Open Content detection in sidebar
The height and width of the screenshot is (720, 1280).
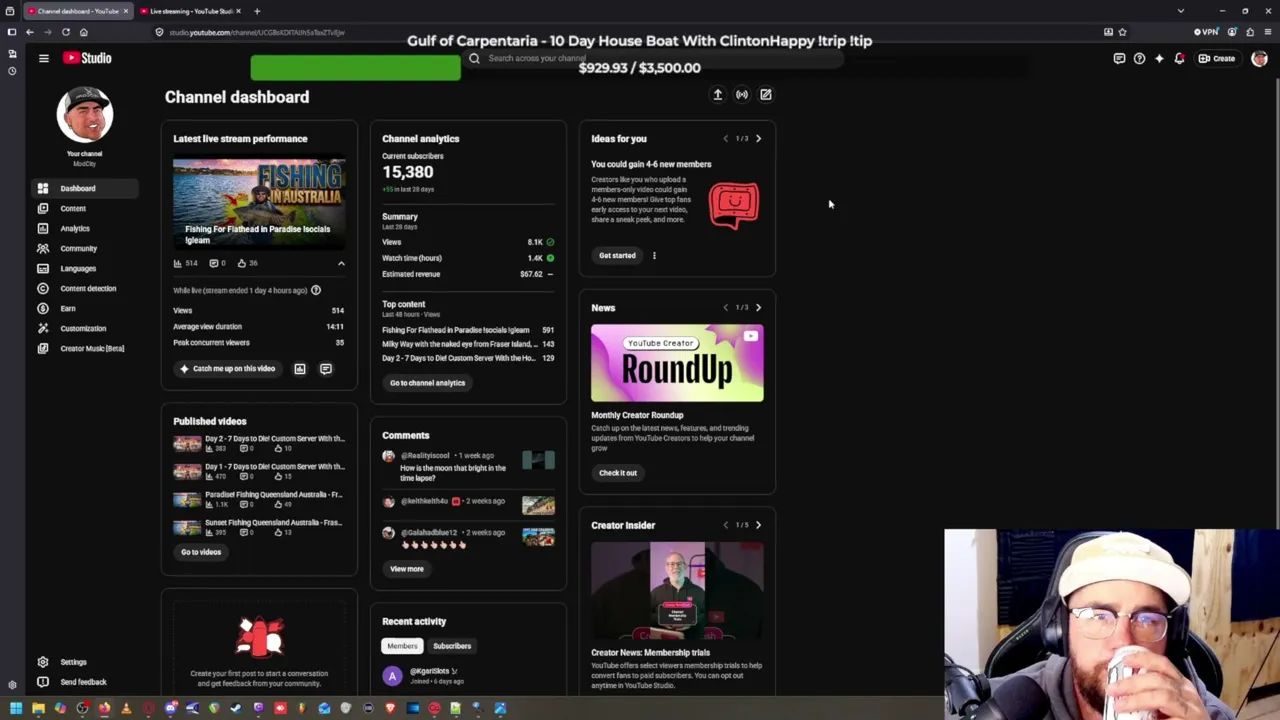point(84,288)
